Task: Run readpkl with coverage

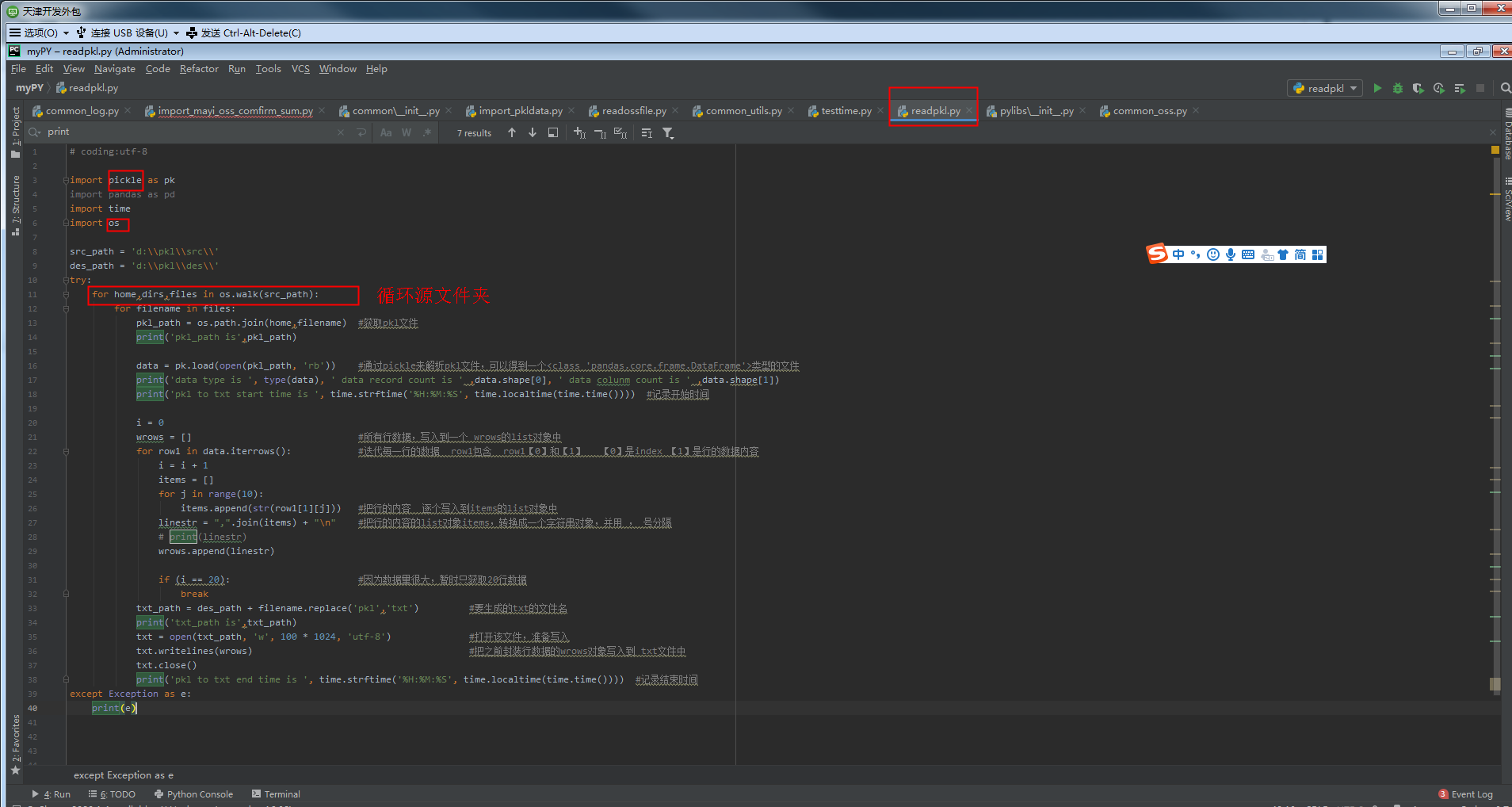Action: [x=1418, y=88]
